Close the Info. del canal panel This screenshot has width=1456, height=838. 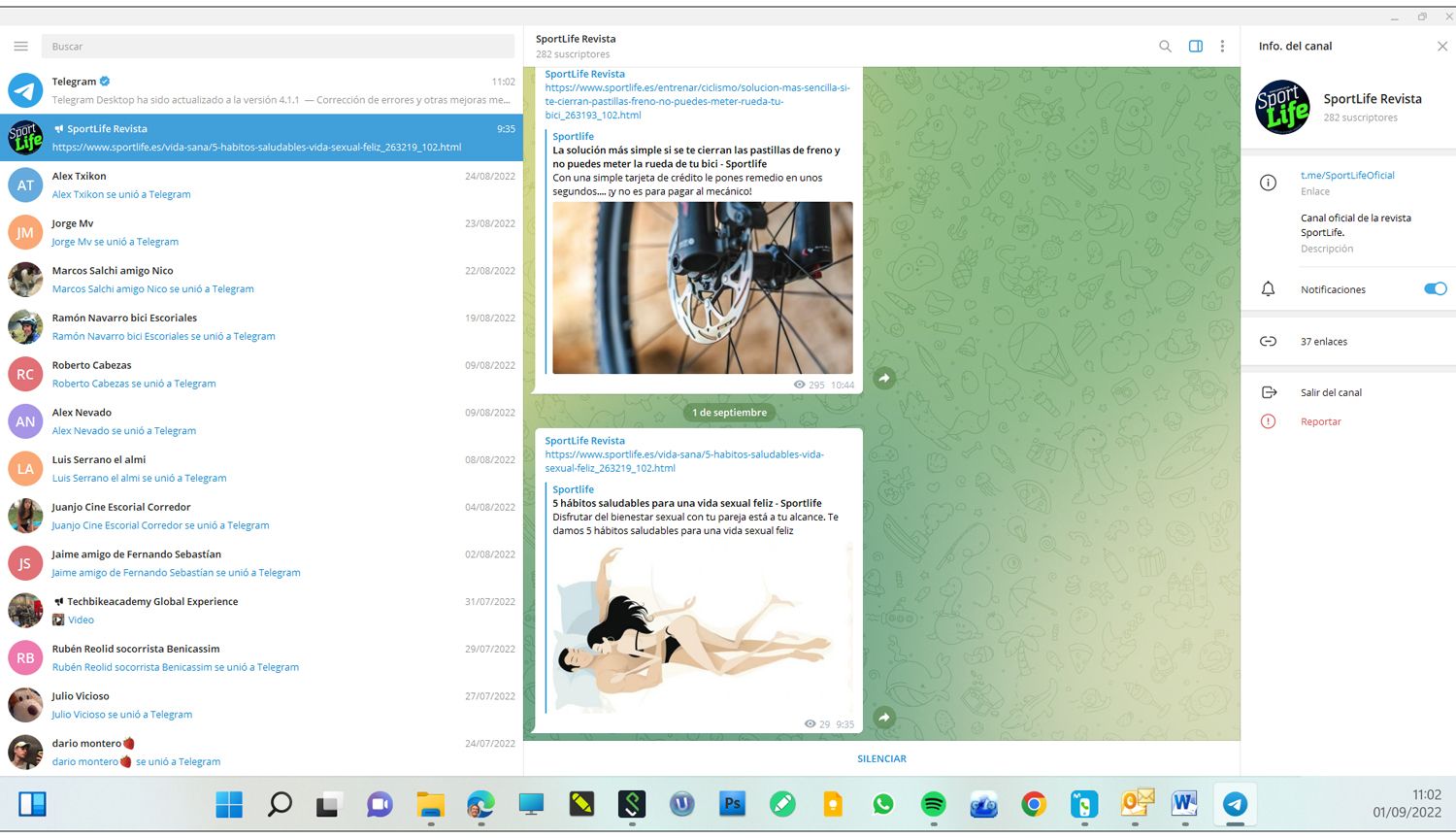(x=1441, y=46)
